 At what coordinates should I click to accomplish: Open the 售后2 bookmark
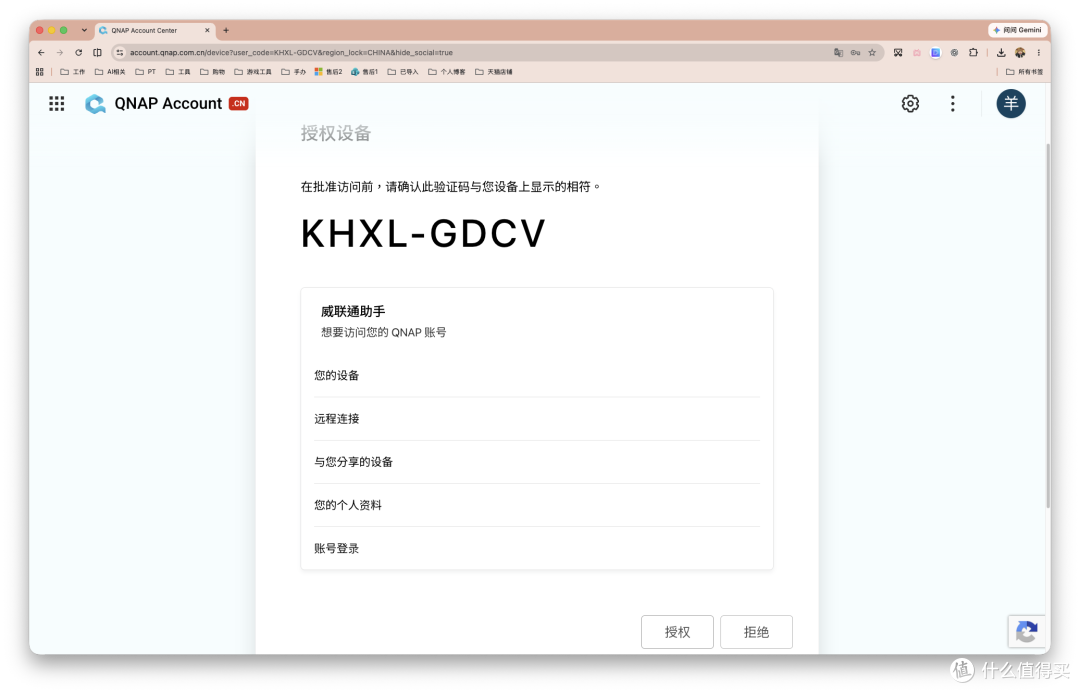tap(328, 72)
